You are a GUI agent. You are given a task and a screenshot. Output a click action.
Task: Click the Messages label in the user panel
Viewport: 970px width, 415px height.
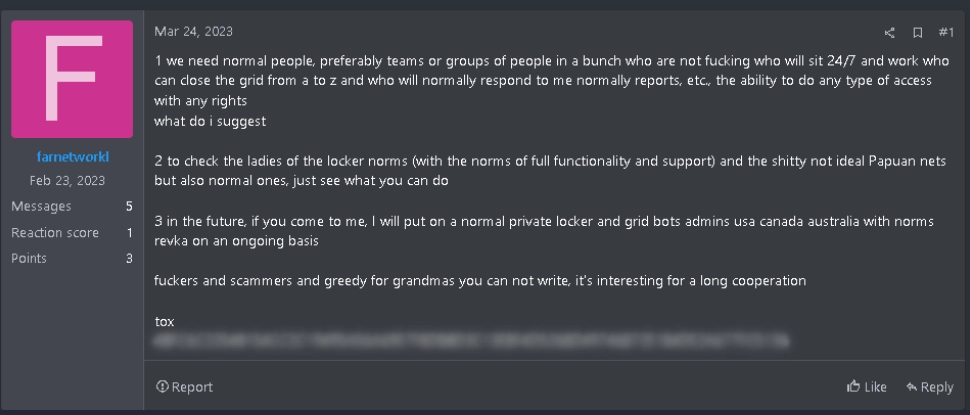click(41, 207)
